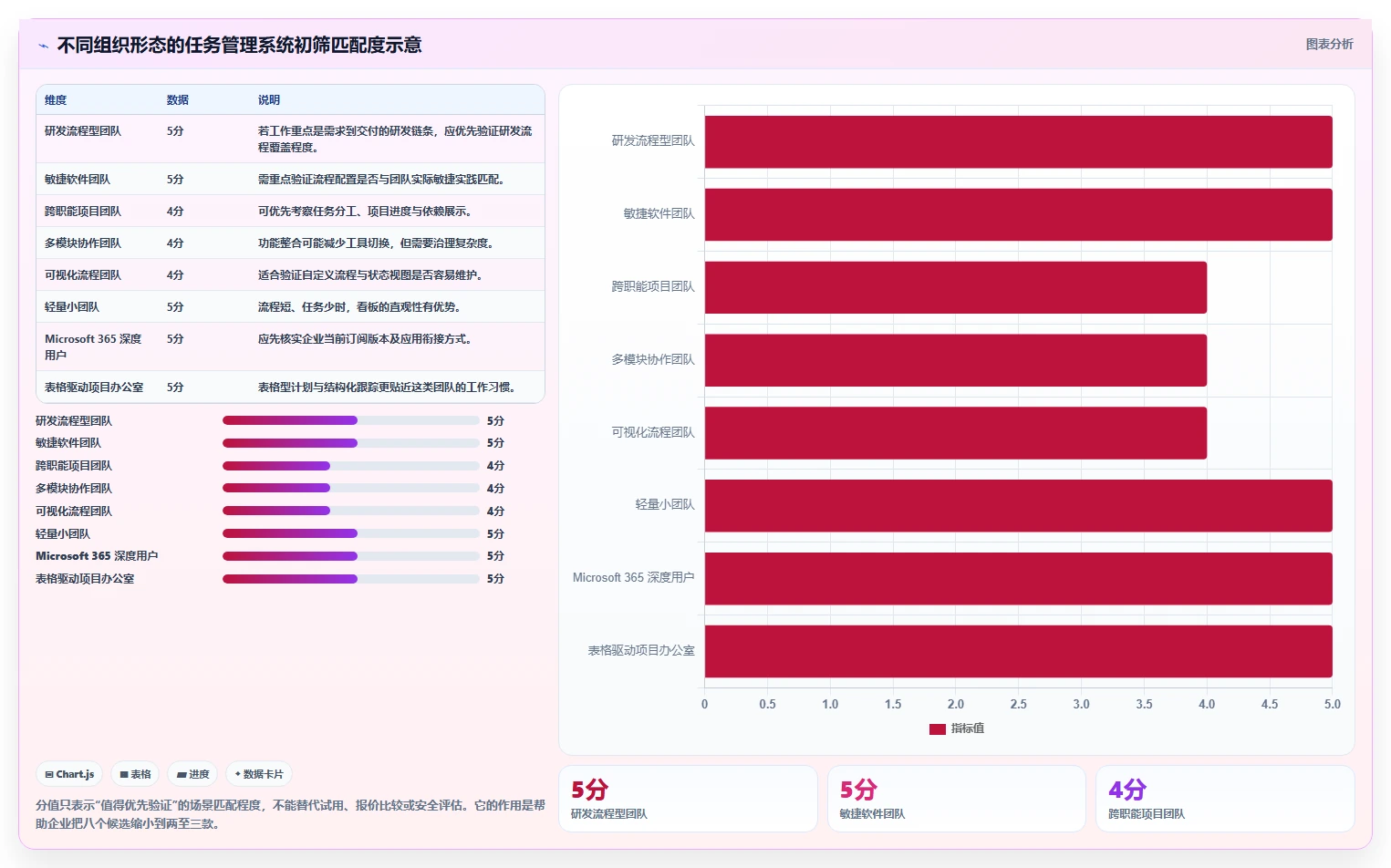Click the 4分 跨职能项目团队 data card
1391x868 pixels.
point(1225,799)
